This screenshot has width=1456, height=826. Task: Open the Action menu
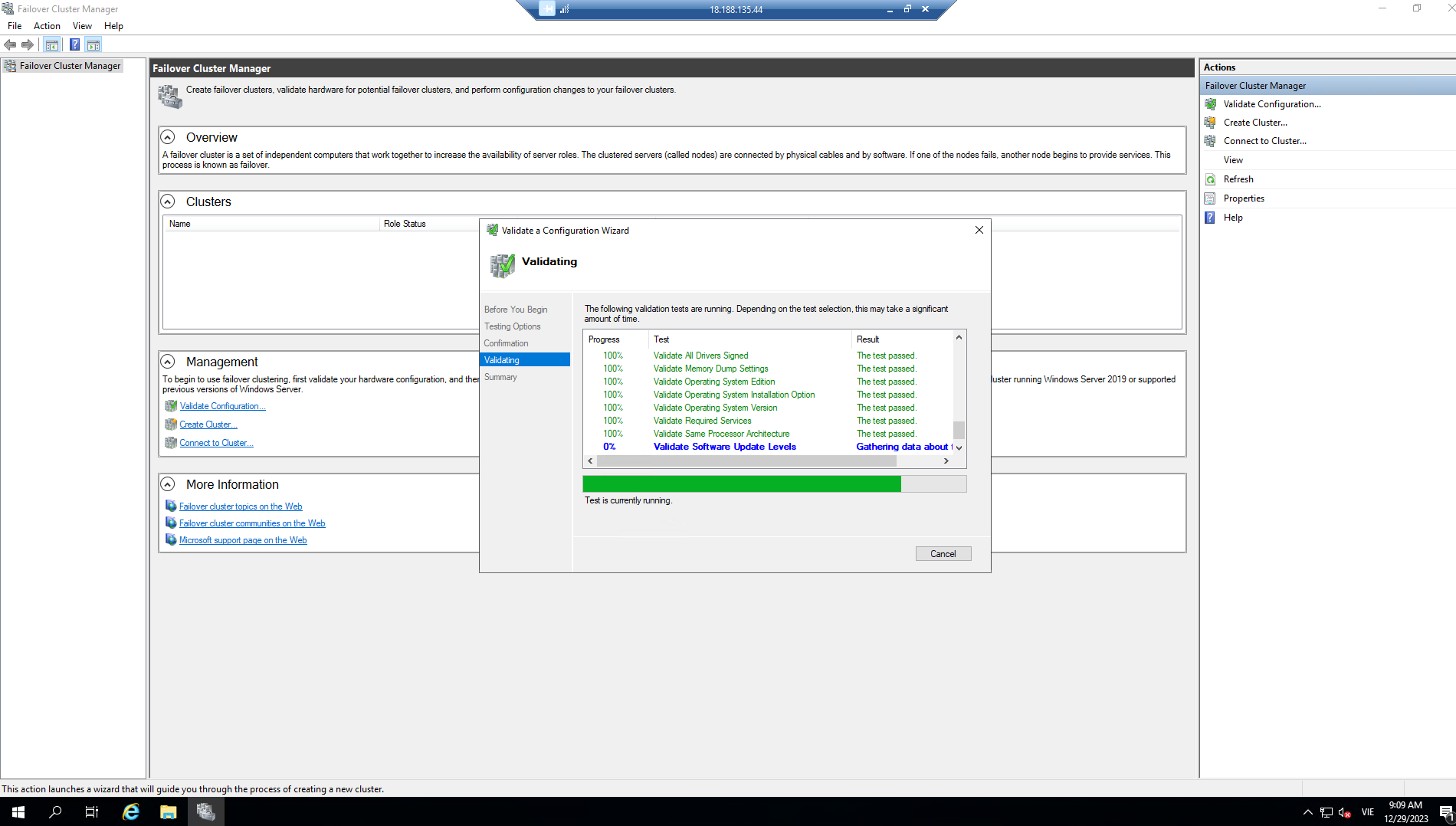(47, 26)
